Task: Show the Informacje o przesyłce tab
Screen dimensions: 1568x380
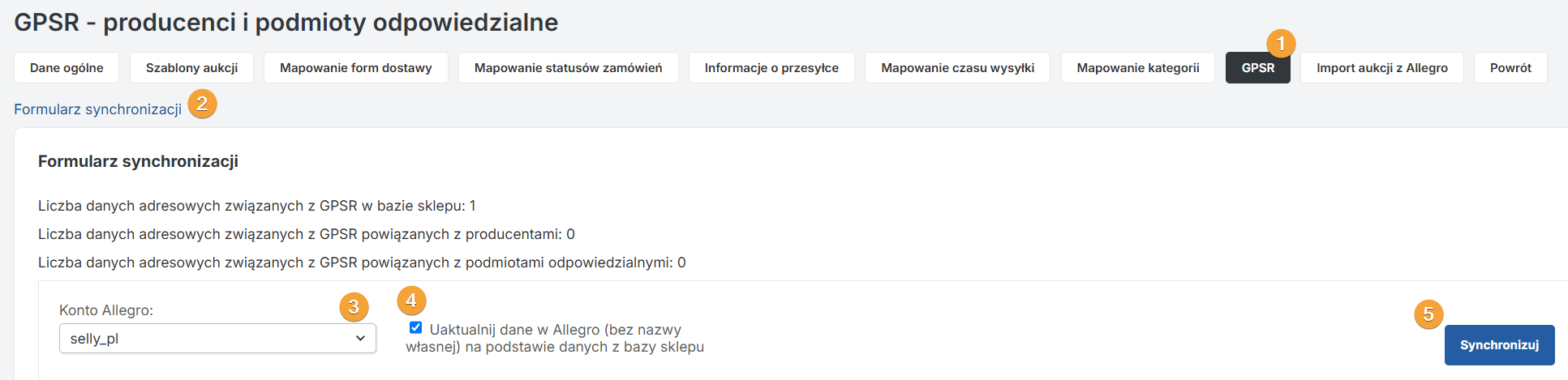Action: coord(771,68)
